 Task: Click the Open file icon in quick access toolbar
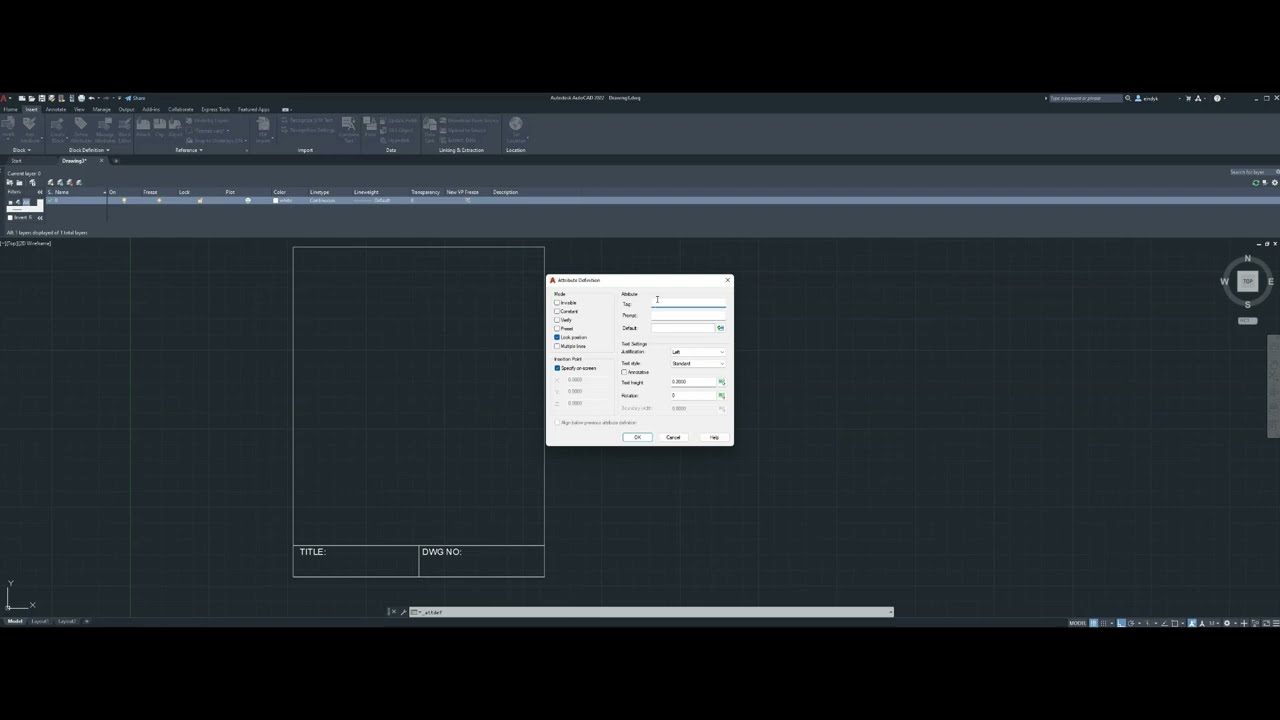point(31,98)
